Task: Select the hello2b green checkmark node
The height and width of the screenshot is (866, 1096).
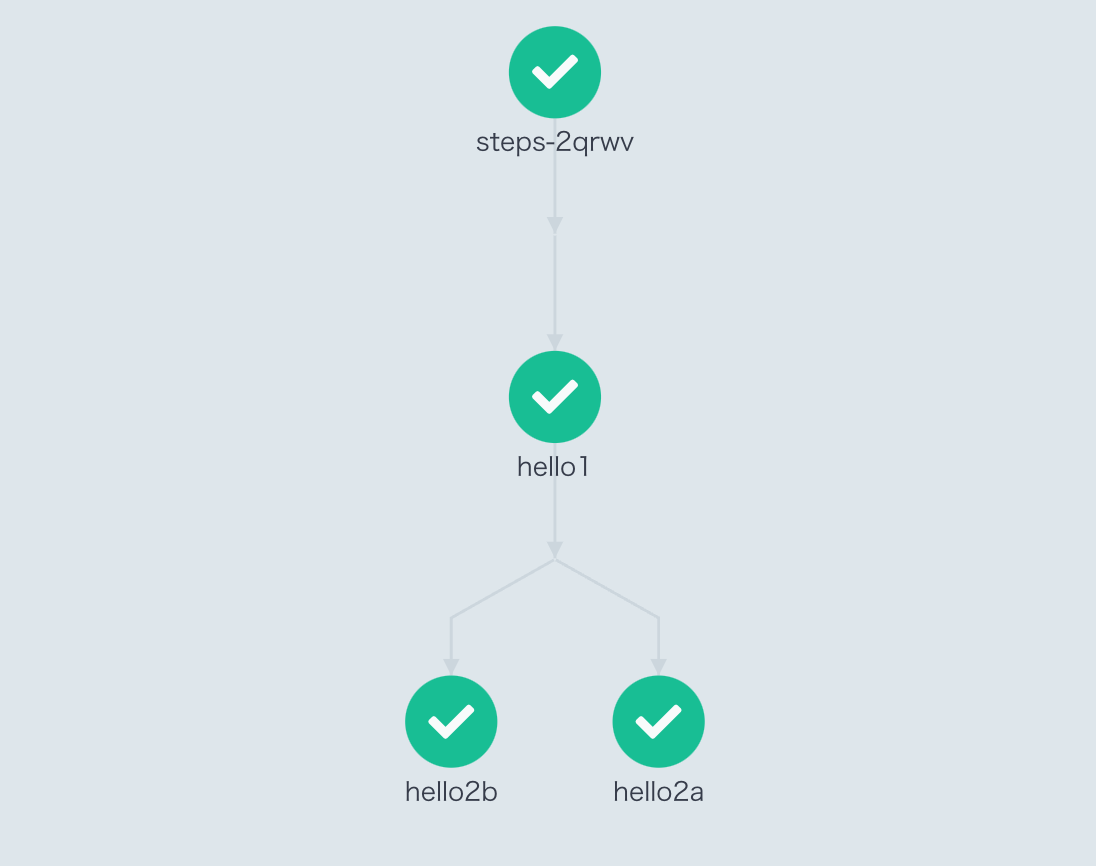Action: (451, 721)
